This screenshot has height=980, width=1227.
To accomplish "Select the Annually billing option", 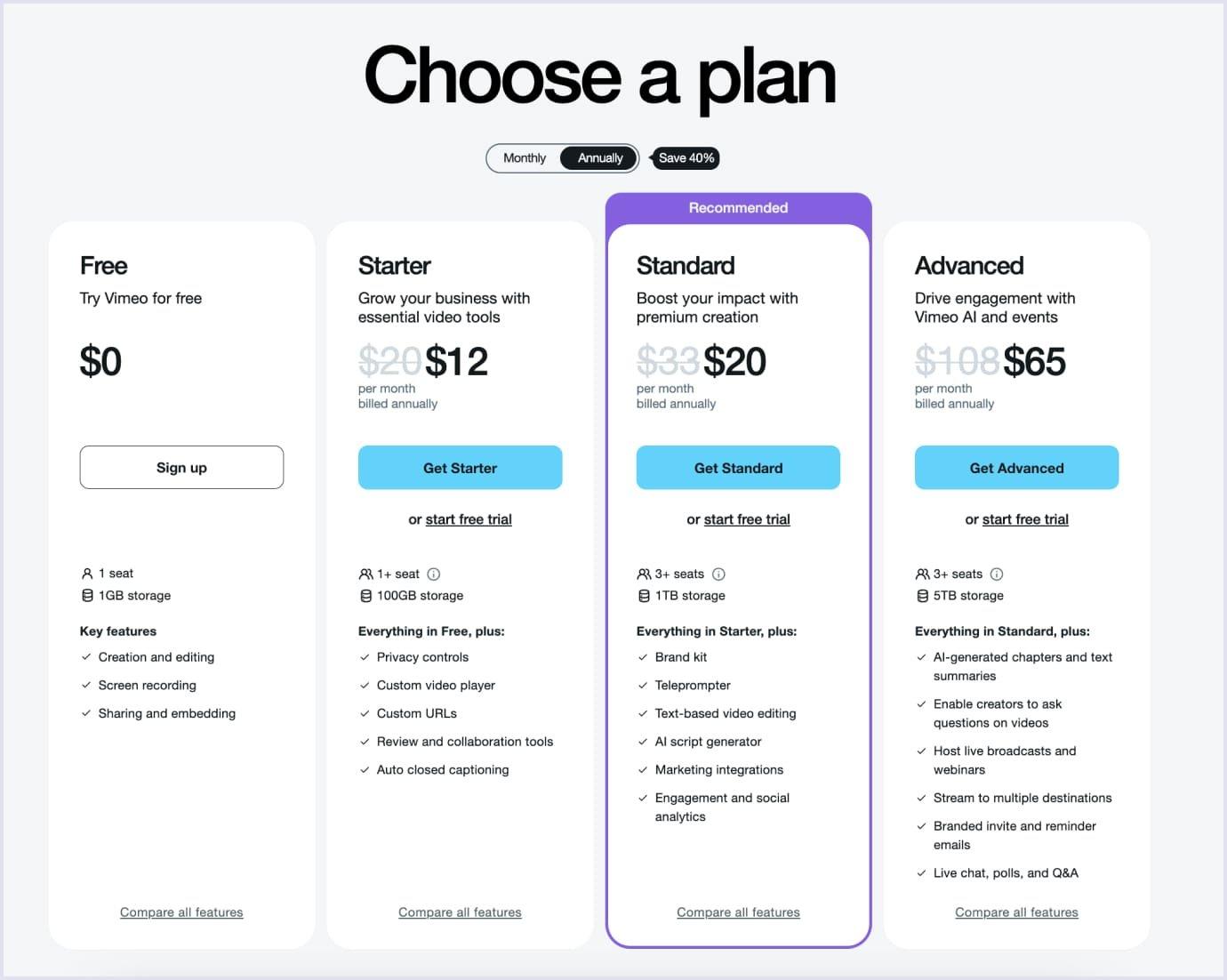I will click(598, 157).
